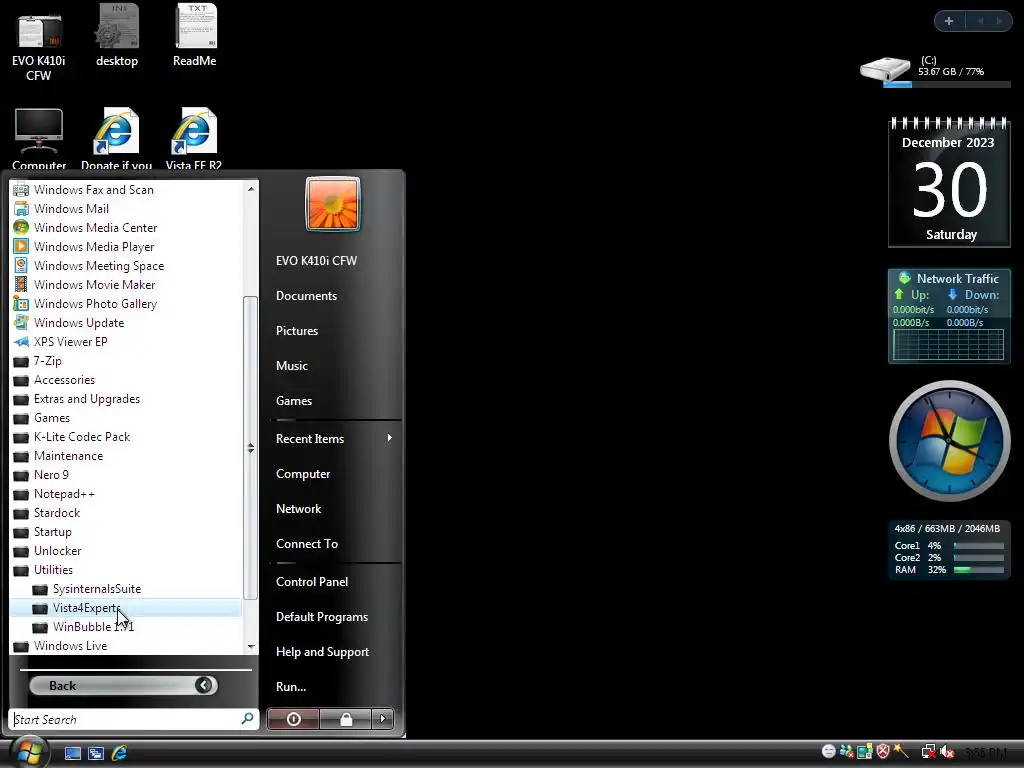Screen dimensions: 1024x768
Task: Open Music from Start menu
Action: (x=292, y=366)
